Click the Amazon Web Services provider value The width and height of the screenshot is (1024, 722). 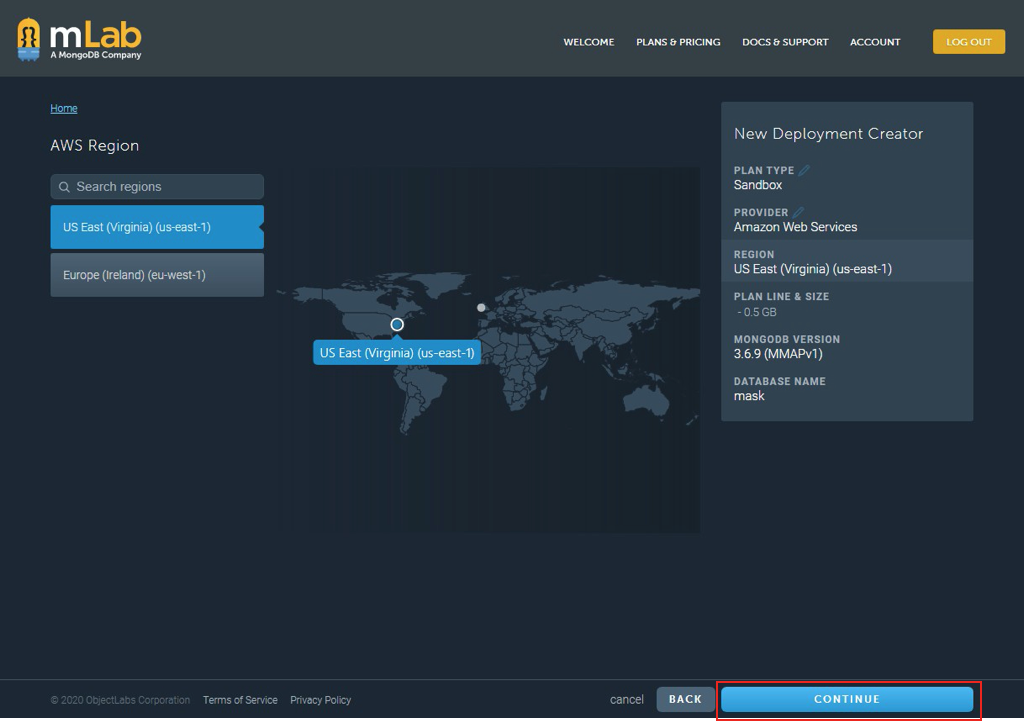pyautogui.click(x=795, y=227)
